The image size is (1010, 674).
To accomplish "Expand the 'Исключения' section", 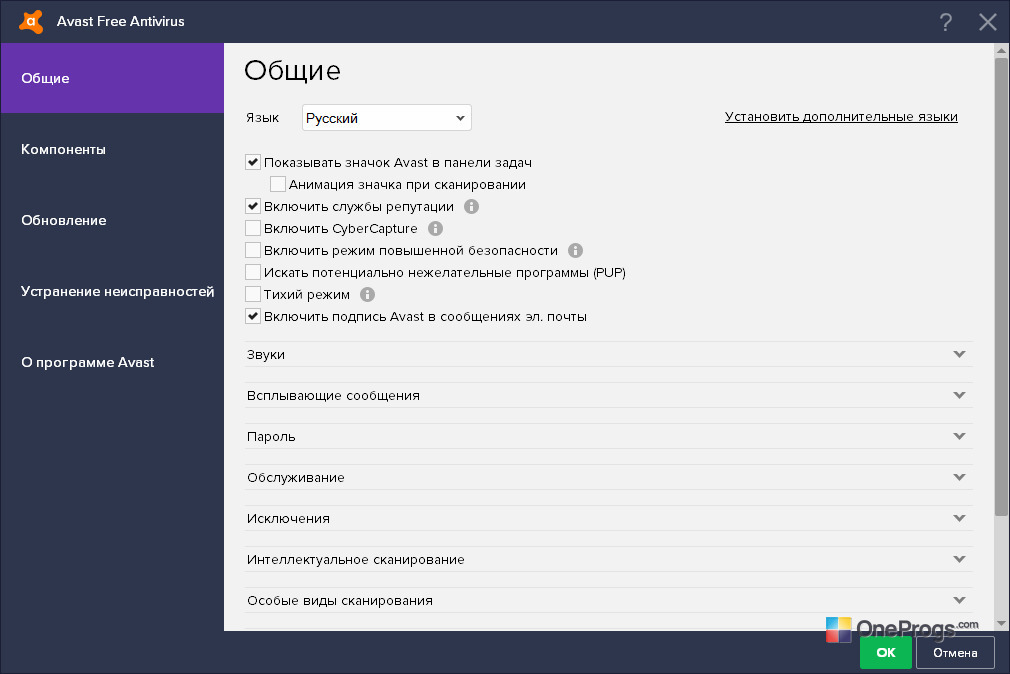I will pyautogui.click(x=608, y=518).
